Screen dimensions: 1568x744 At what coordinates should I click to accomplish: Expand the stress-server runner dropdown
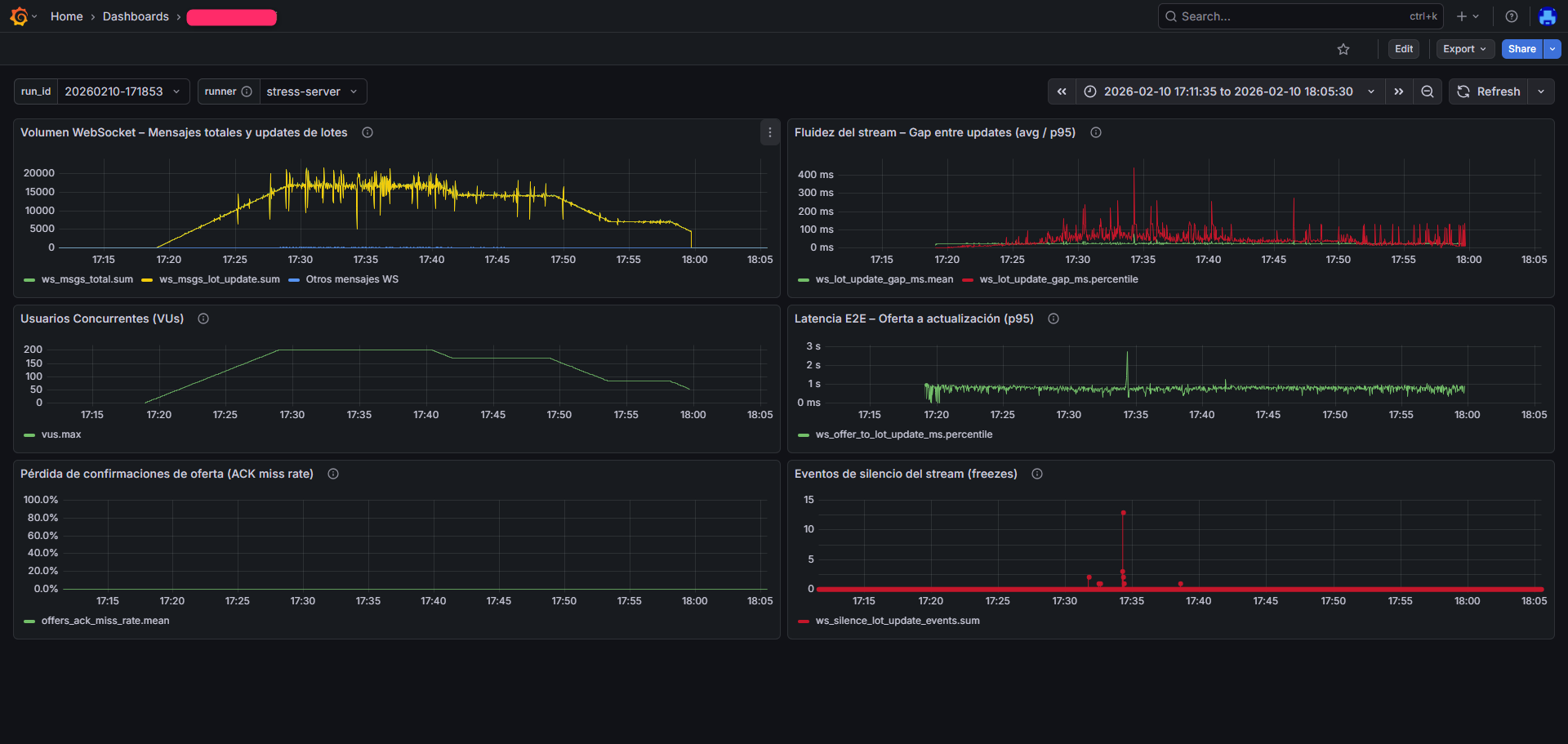(x=313, y=91)
